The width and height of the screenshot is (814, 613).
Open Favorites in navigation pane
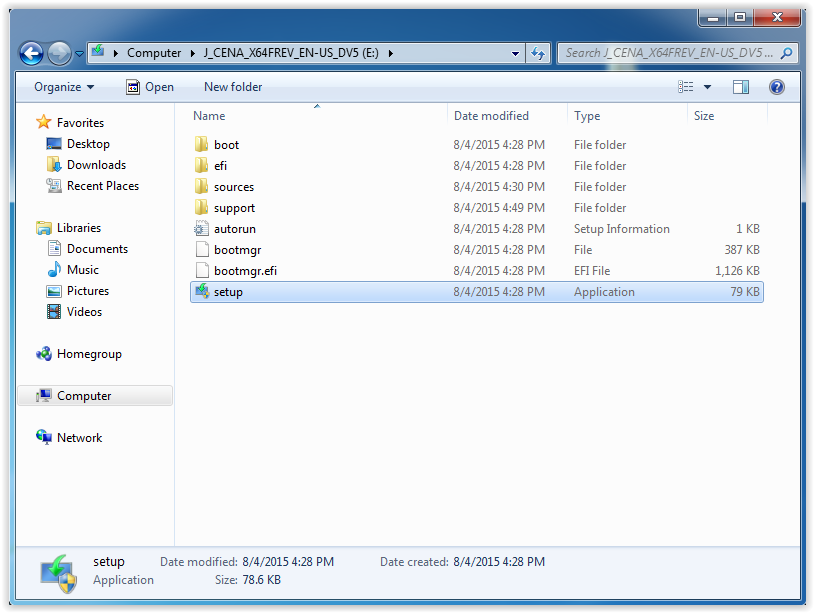(80, 123)
